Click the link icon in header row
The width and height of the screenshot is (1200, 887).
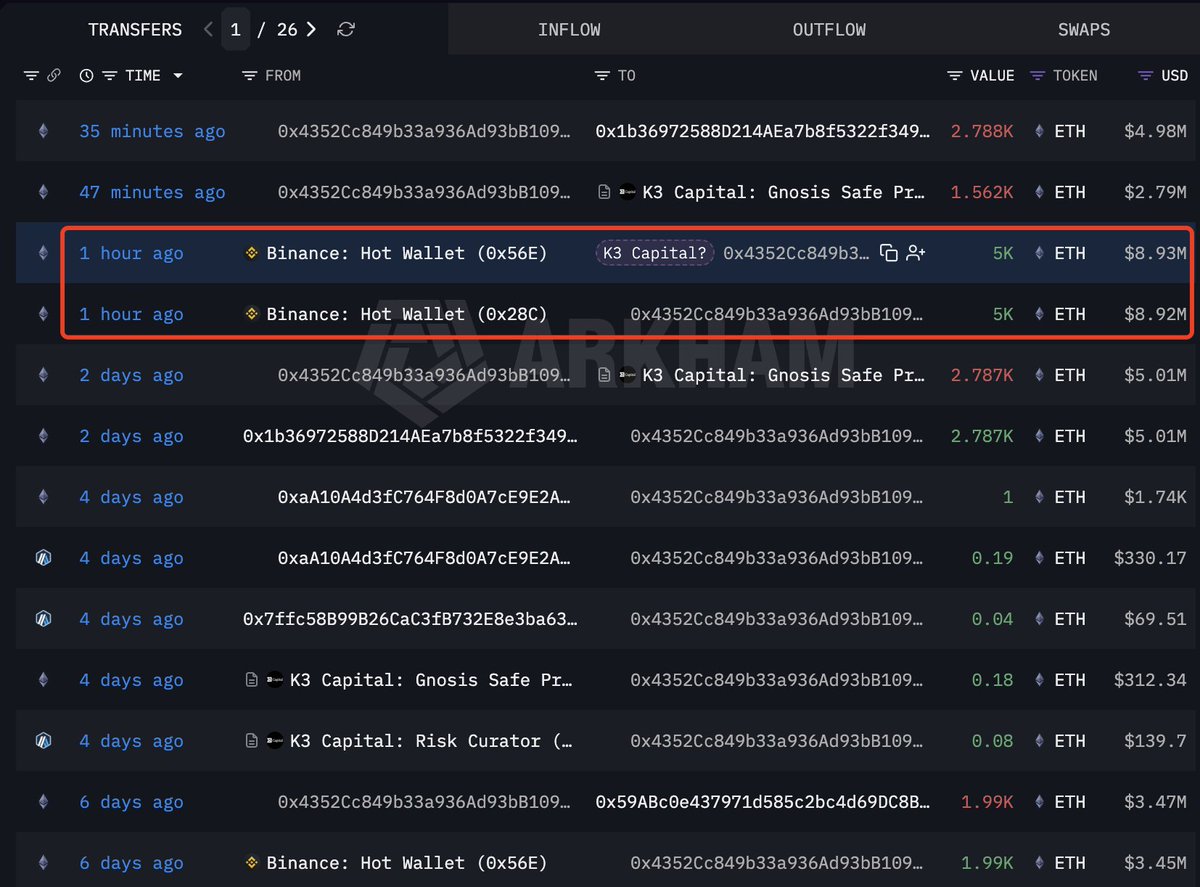(x=54, y=76)
